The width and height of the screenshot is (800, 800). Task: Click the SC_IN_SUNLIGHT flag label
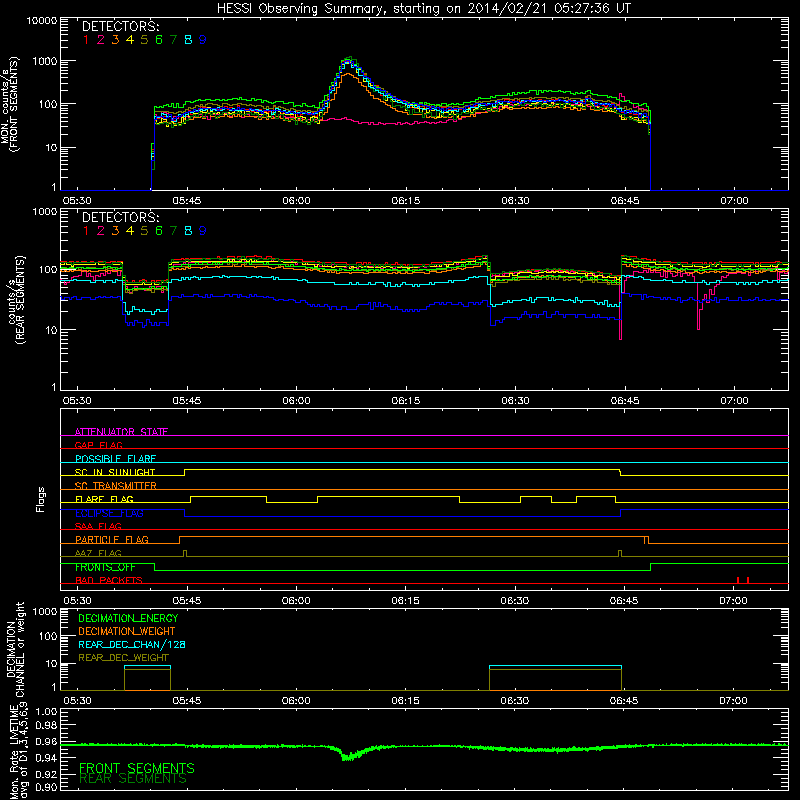[115, 472]
